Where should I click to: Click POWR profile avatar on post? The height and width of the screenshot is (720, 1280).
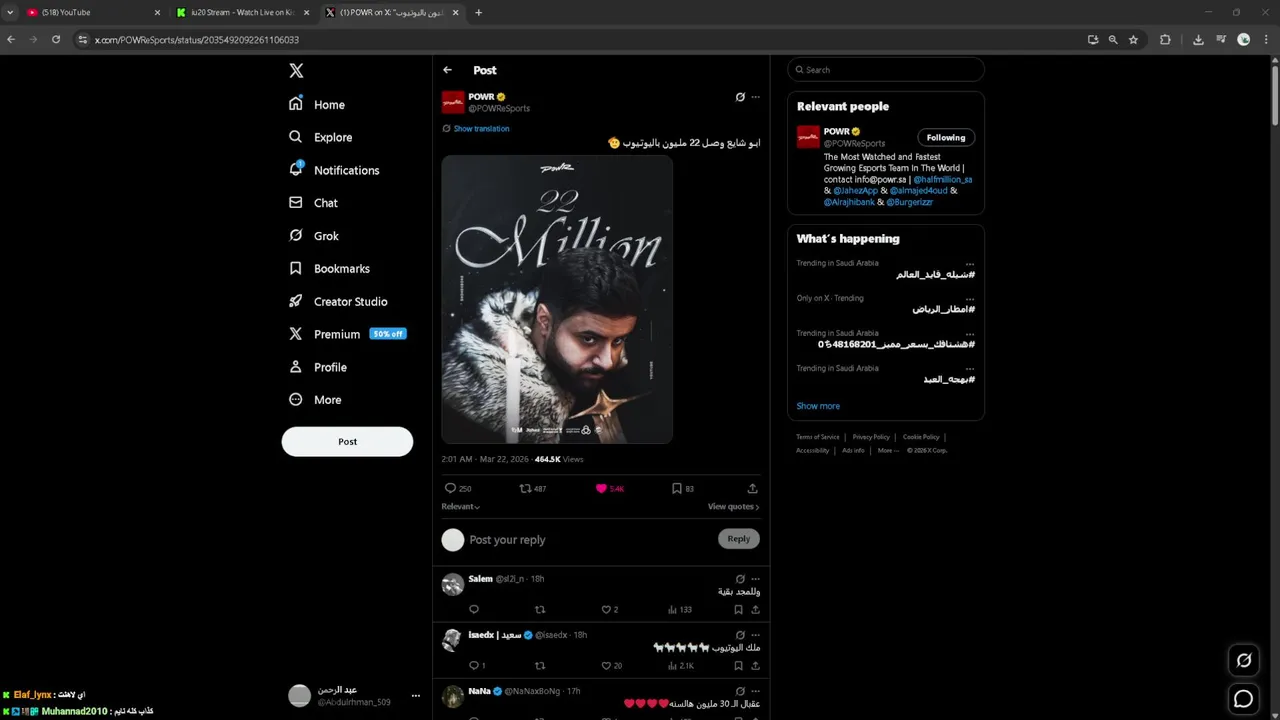[x=453, y=102]
